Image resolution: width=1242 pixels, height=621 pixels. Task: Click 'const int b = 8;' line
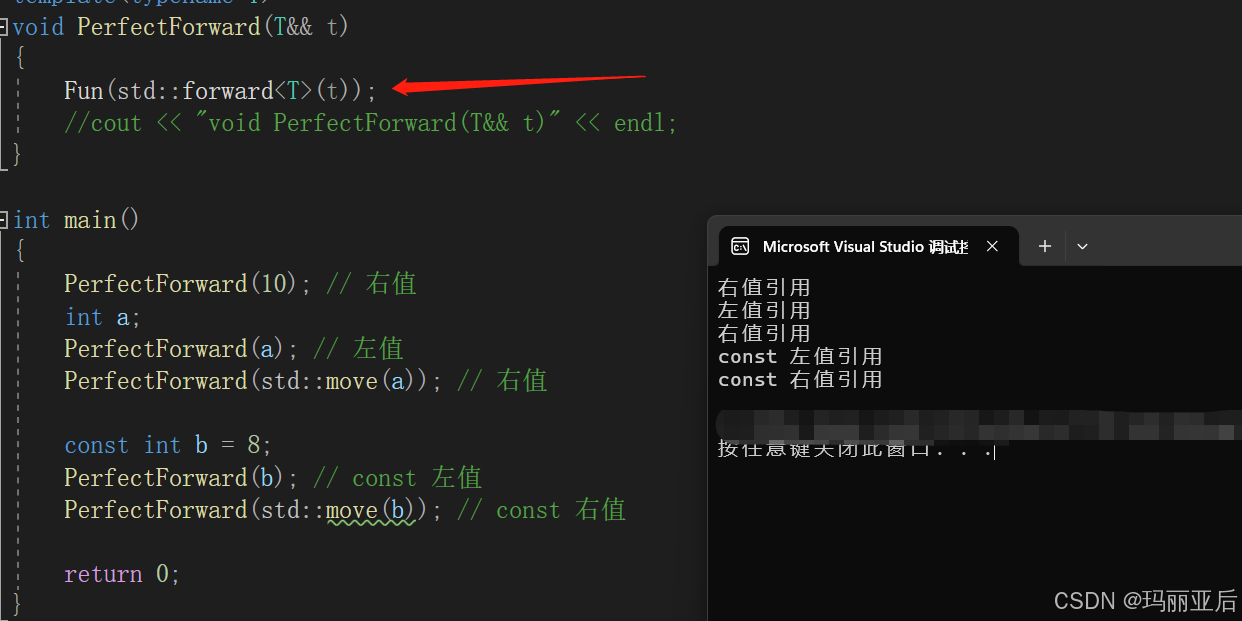168,445
